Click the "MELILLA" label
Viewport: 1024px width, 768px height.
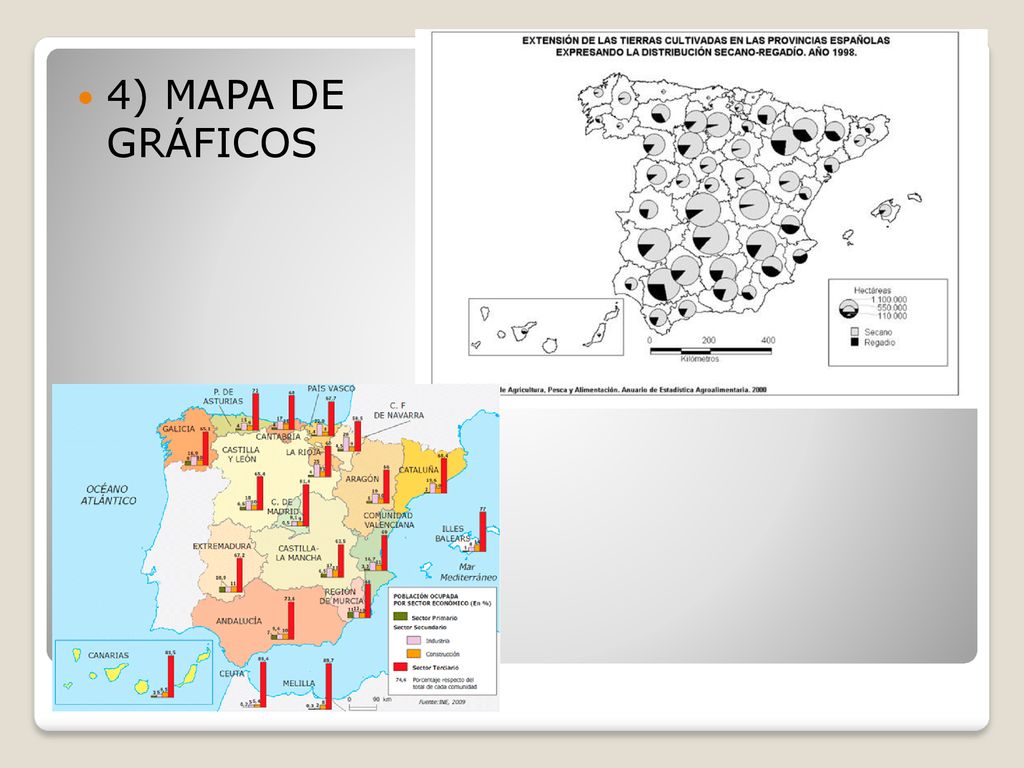point(298,683)
